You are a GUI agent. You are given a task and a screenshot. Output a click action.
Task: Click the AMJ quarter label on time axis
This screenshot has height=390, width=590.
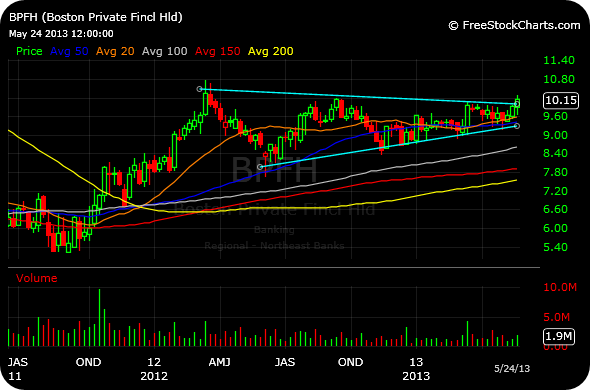coord(219,362)
